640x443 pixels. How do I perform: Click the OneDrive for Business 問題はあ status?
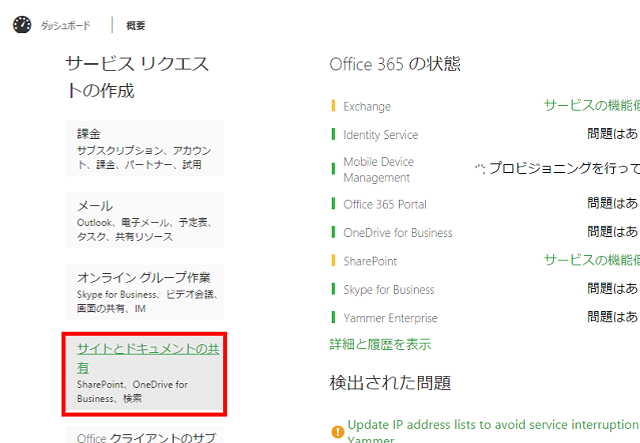point(613,232)
